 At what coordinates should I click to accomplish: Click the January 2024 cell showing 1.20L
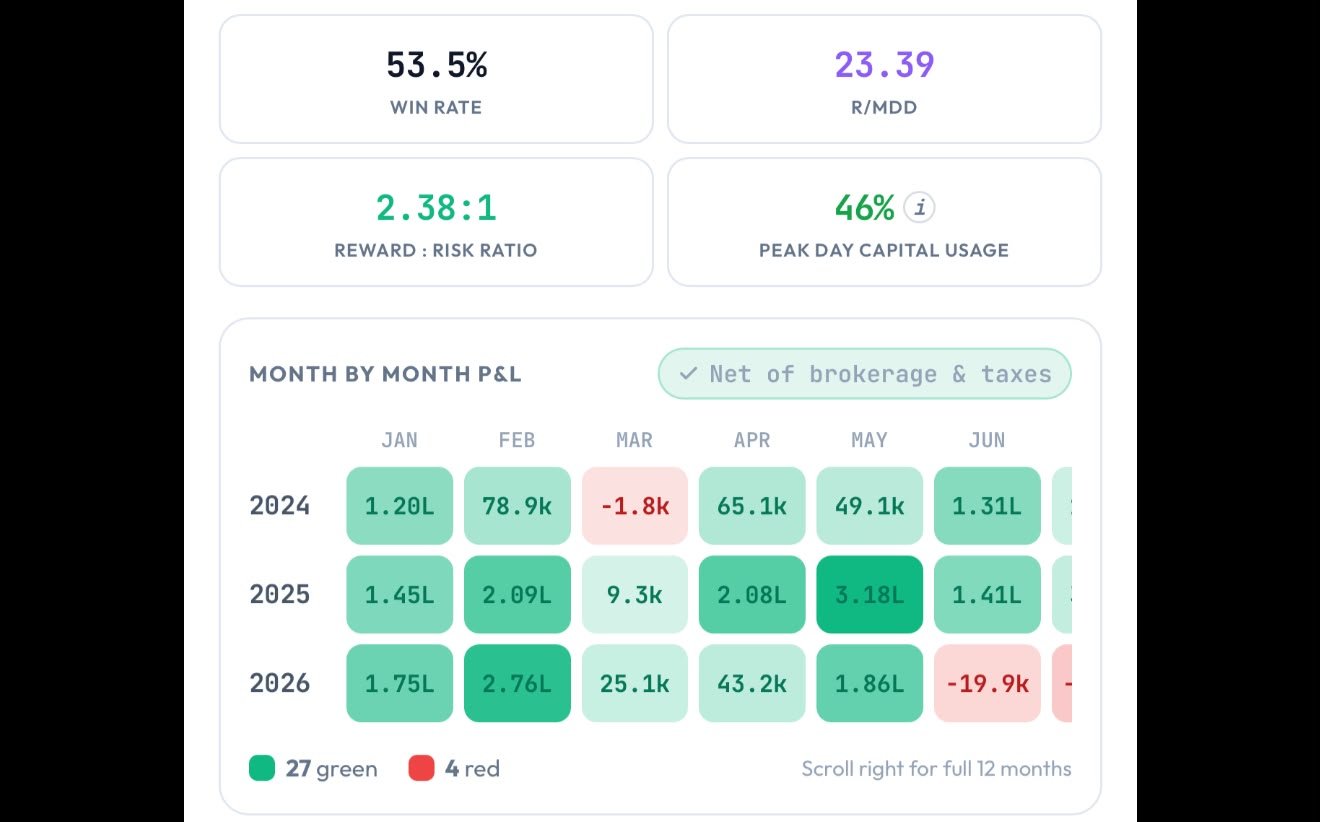point(400,506)
